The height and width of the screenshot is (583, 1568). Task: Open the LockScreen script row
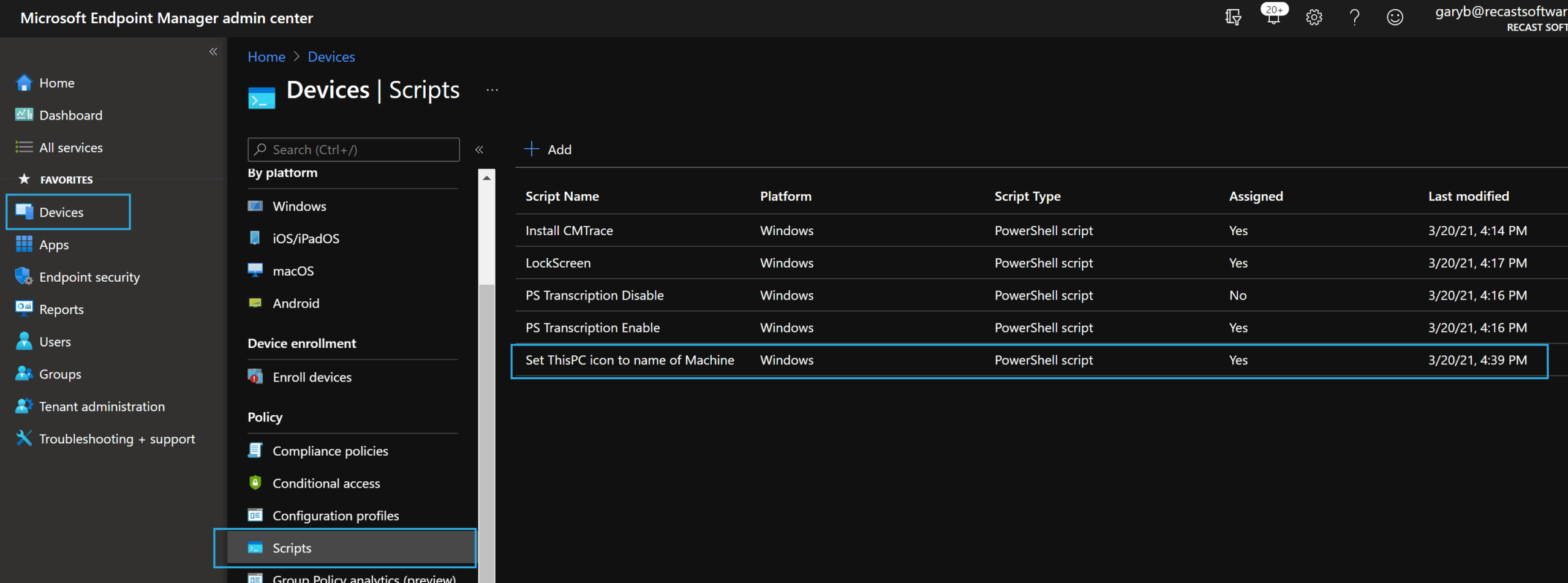[557, 263]
